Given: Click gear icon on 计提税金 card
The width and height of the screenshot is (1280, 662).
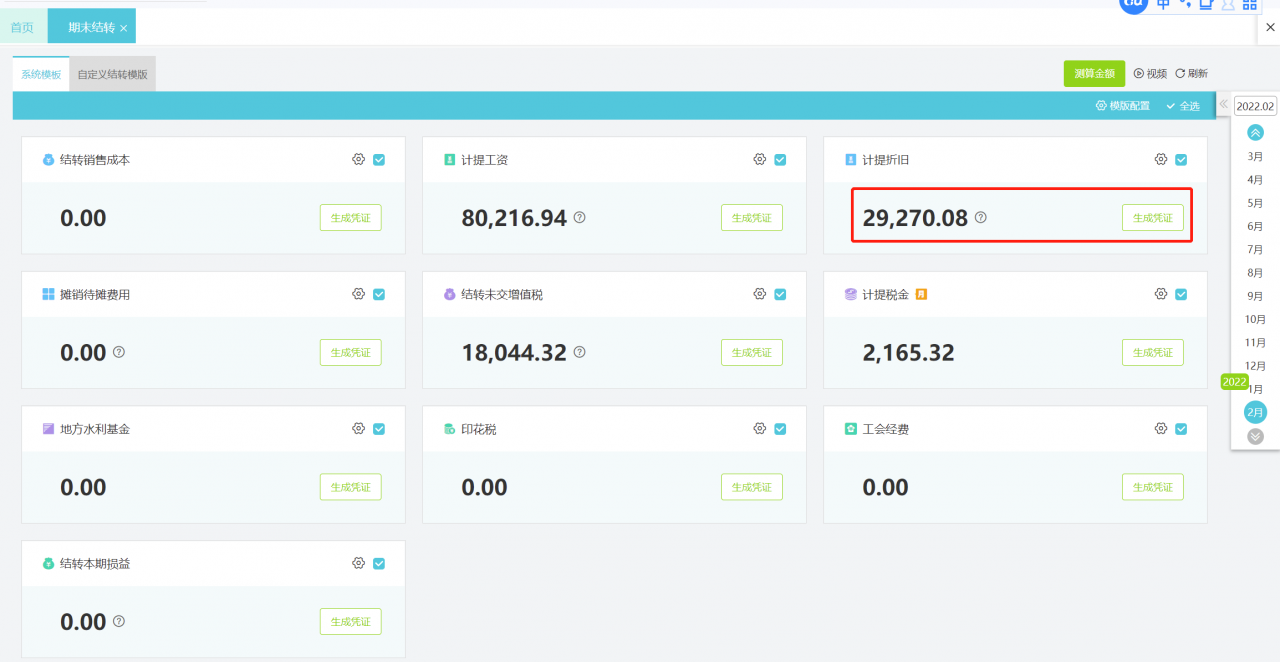Looking at the screenshot, I should click(x=1160, y=294).
